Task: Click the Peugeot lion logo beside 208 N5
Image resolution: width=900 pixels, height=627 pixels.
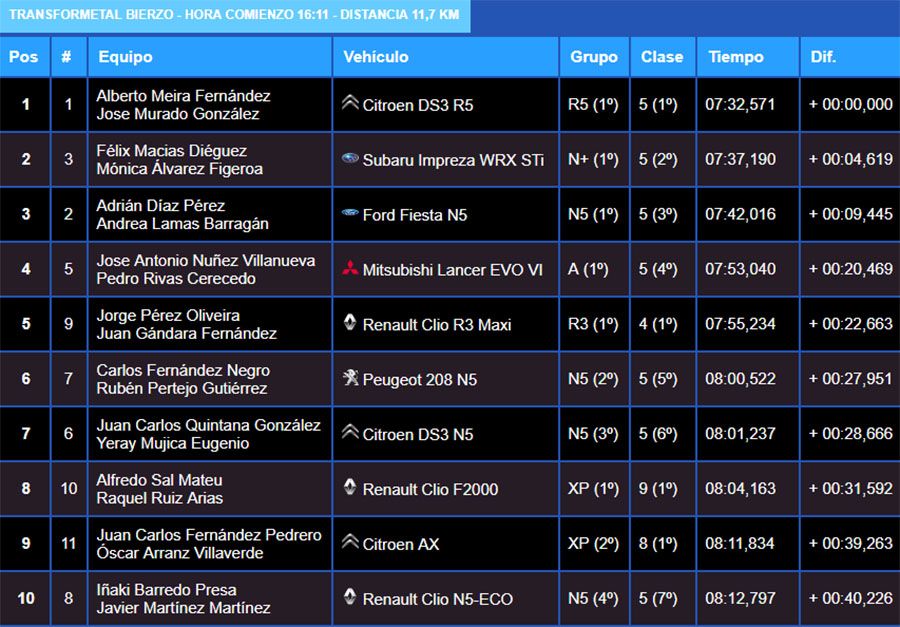Action: coord(350,378)
